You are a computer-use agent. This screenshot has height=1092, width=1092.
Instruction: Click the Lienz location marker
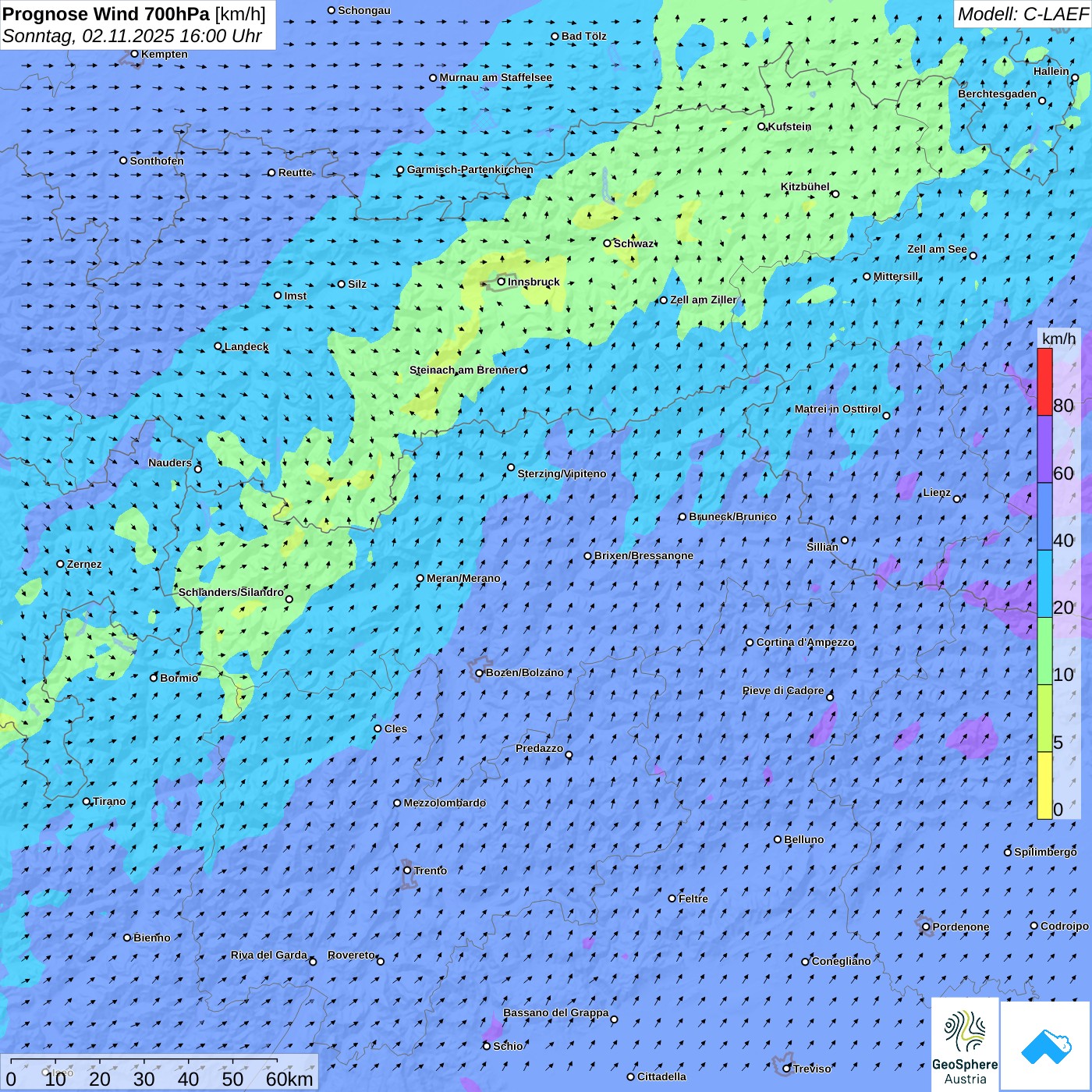coord(957,499)
